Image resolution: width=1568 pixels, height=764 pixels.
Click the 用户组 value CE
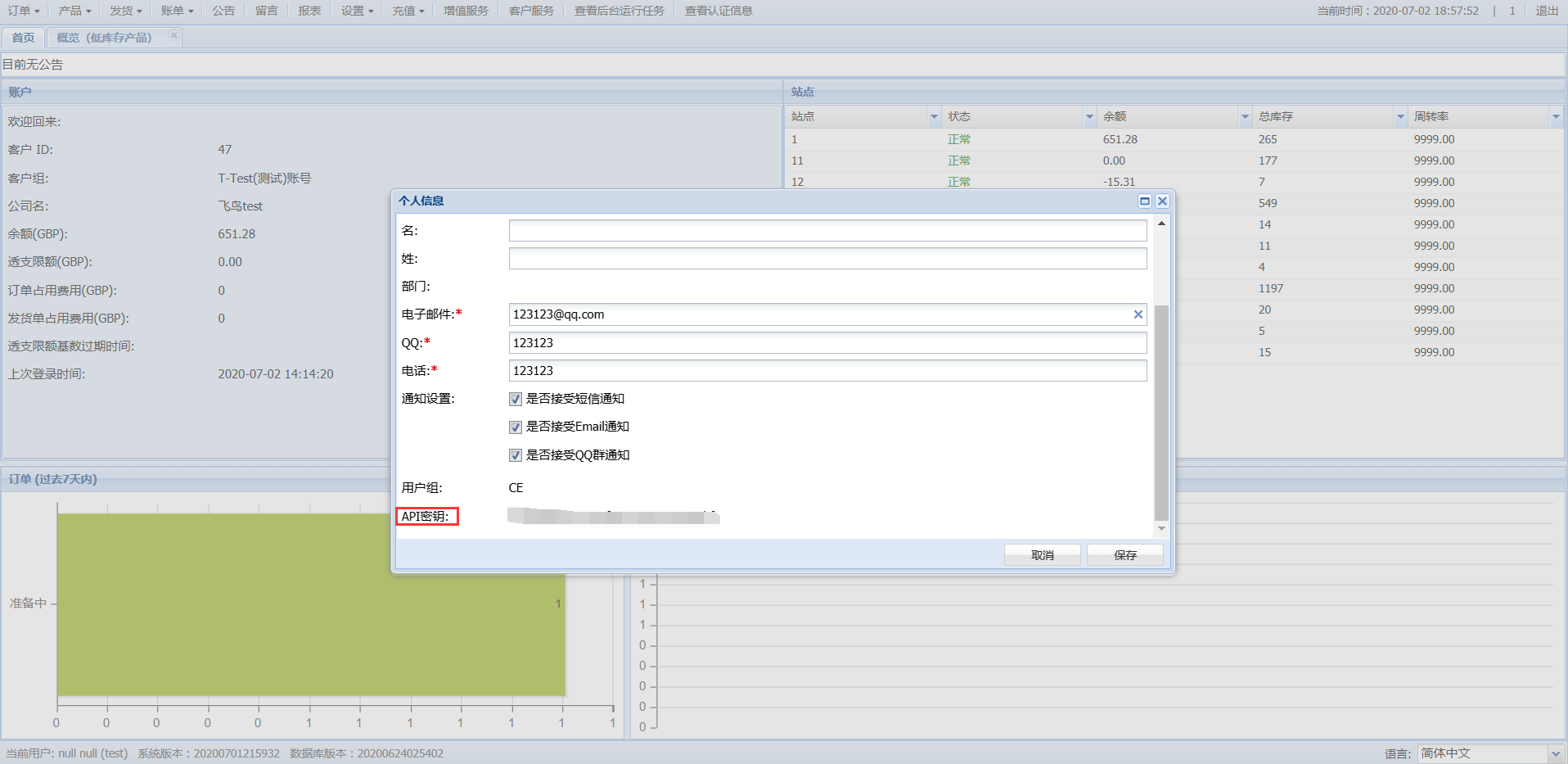click(x=516, y=488)
